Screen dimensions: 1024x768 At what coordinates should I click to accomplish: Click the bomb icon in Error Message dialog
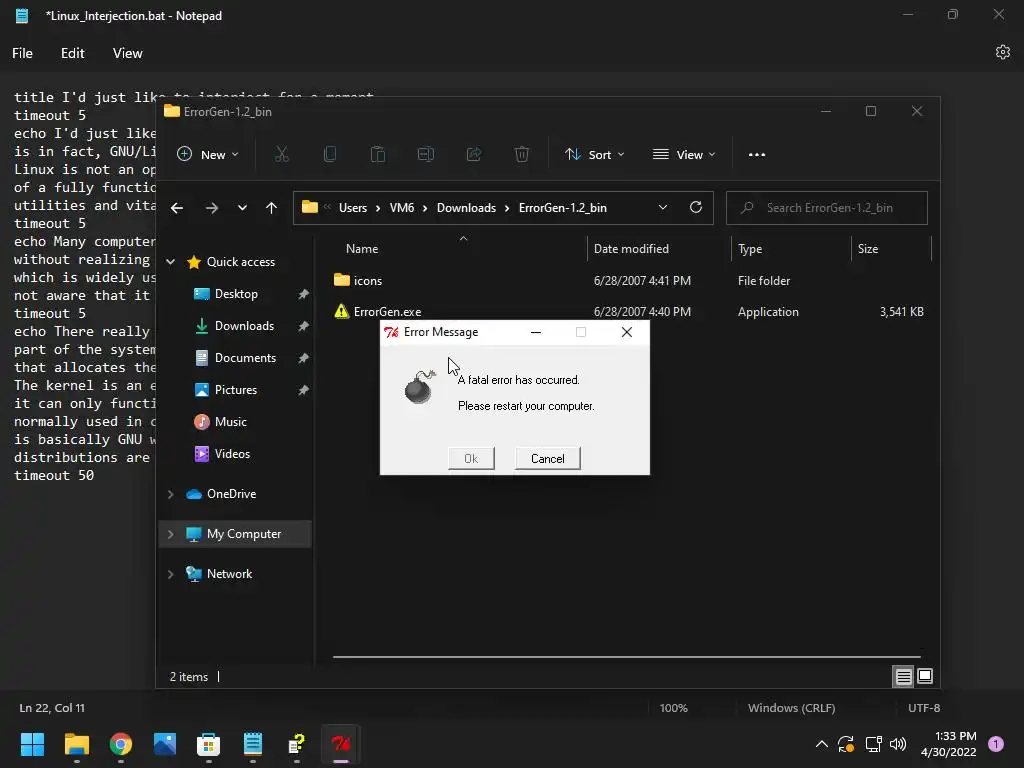click(419, 387)
